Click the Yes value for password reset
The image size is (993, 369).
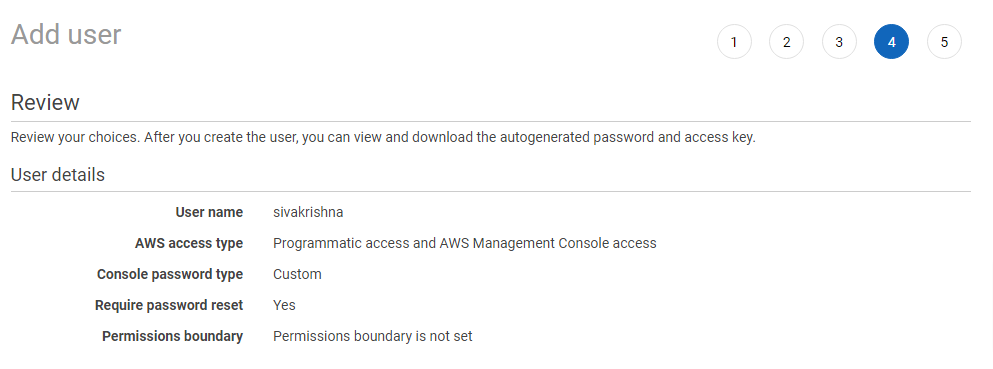[x=284, y=305]
